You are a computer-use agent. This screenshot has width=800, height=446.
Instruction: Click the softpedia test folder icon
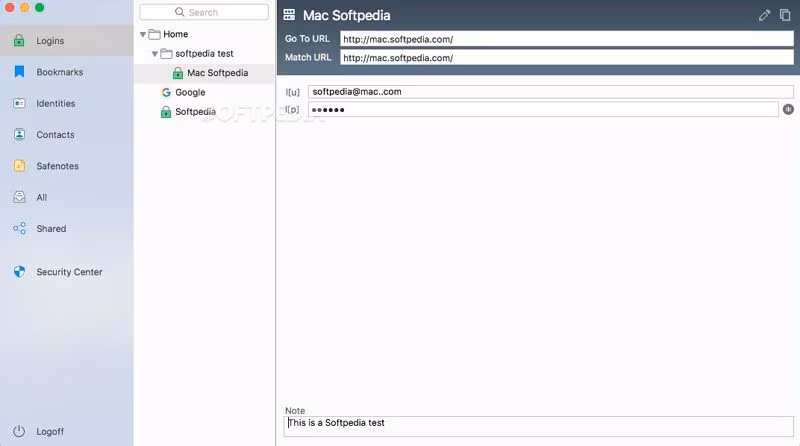[166, 54]
